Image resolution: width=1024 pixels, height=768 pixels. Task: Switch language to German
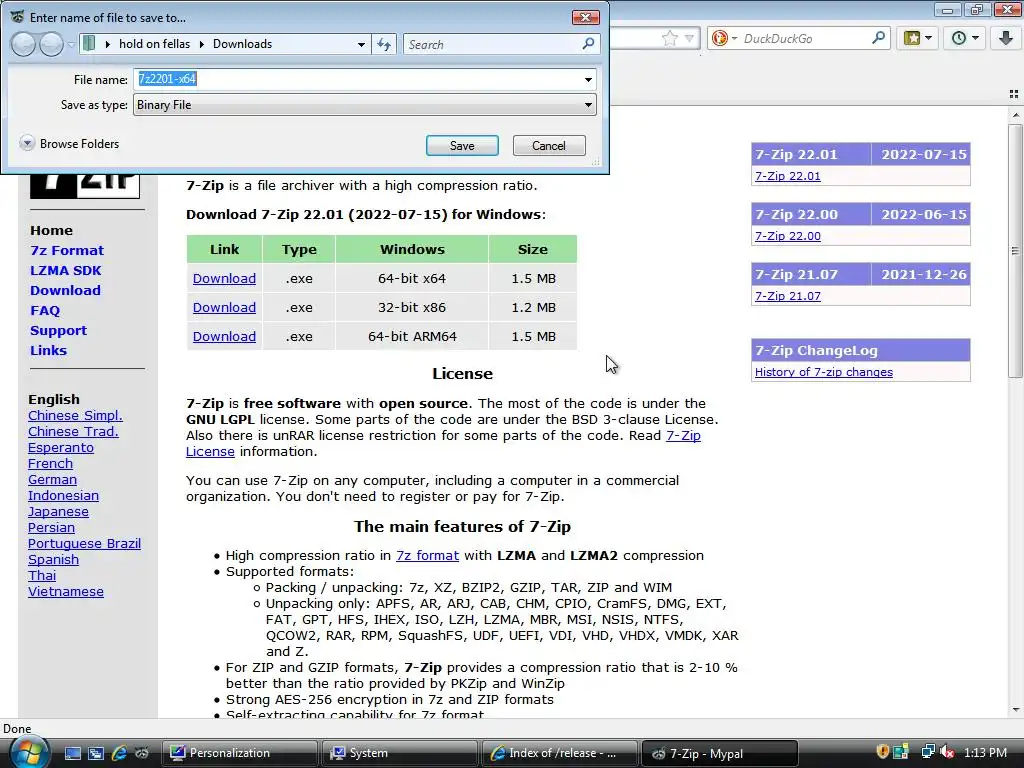(x=52, y=479)
